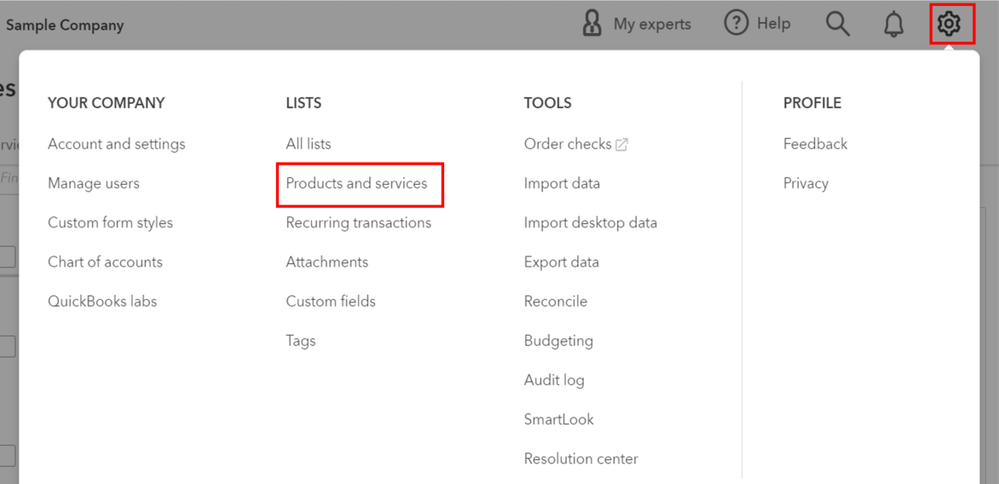Open Products and services list
The image size is (999, 484).
click(356, 184)
